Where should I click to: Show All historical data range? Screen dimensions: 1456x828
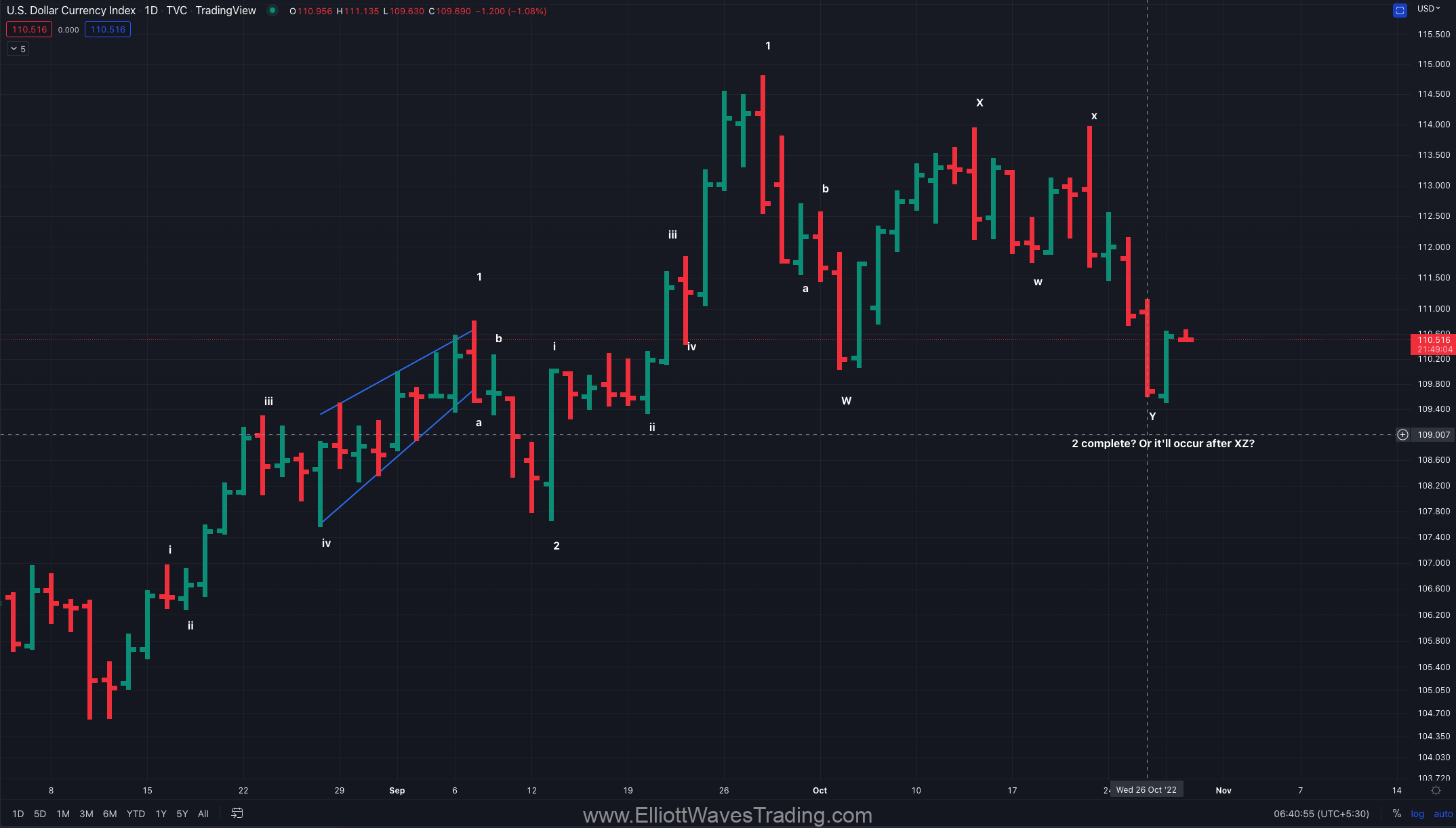pyautogui.click(x=203, y=814)
